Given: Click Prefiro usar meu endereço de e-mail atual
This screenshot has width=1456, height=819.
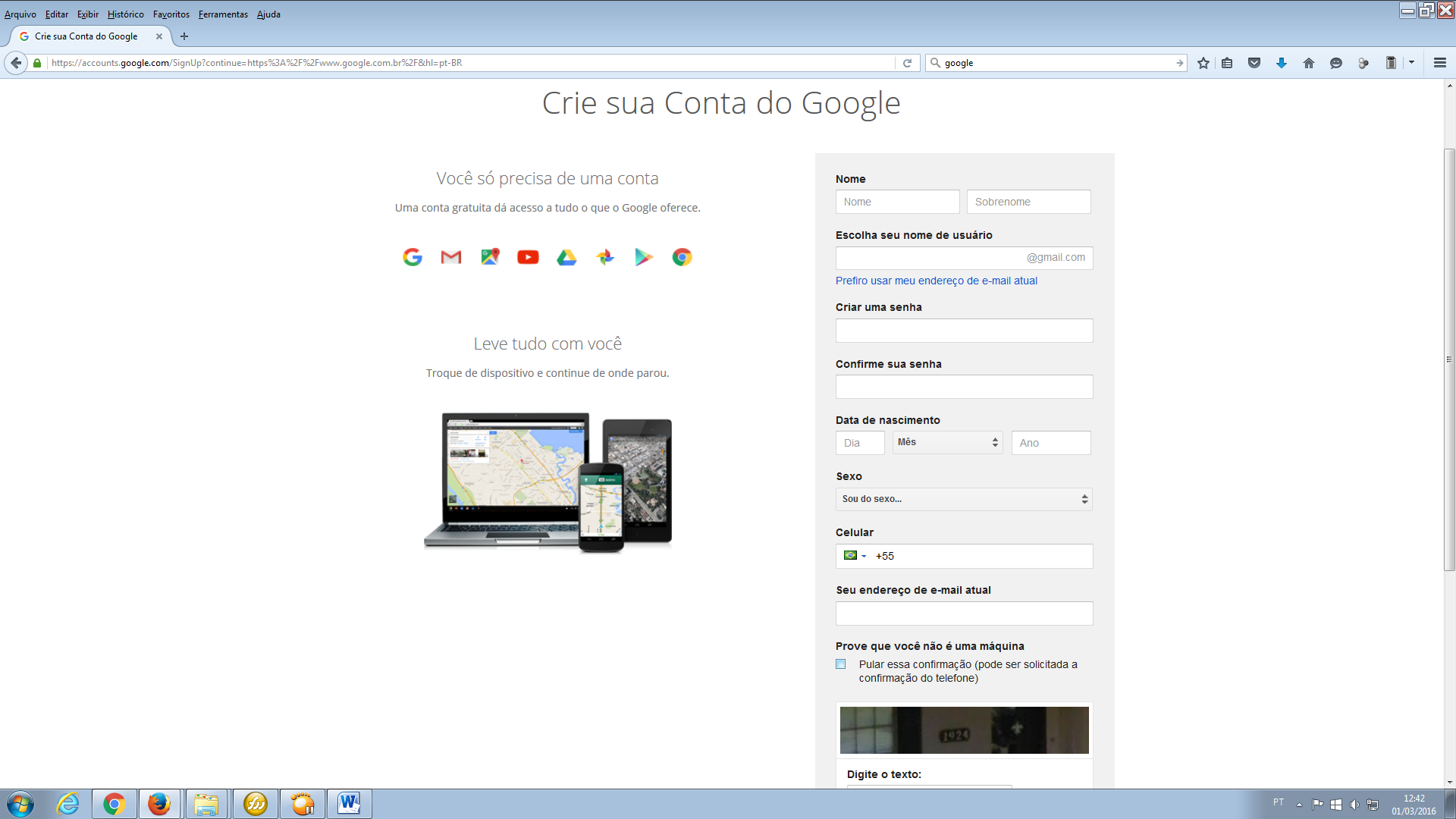Looking at the screenshot, I should click(x=936, y=281).
